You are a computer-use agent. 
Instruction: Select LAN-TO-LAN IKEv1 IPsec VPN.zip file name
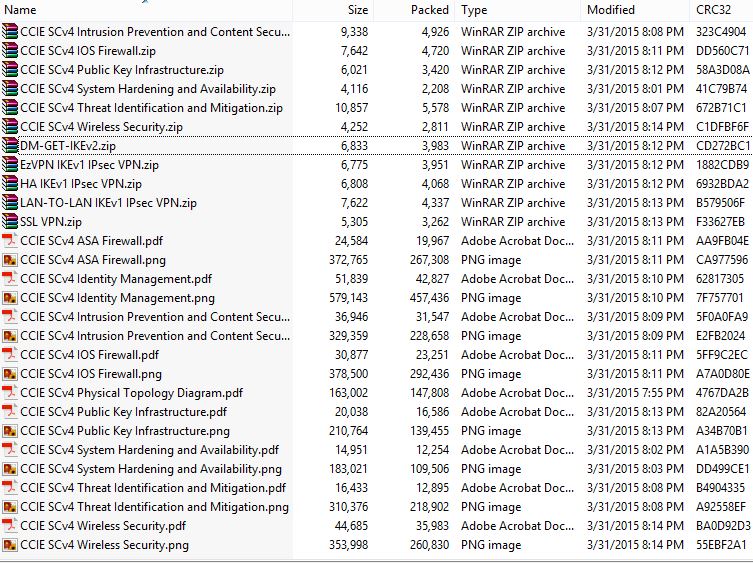[109, 203]
